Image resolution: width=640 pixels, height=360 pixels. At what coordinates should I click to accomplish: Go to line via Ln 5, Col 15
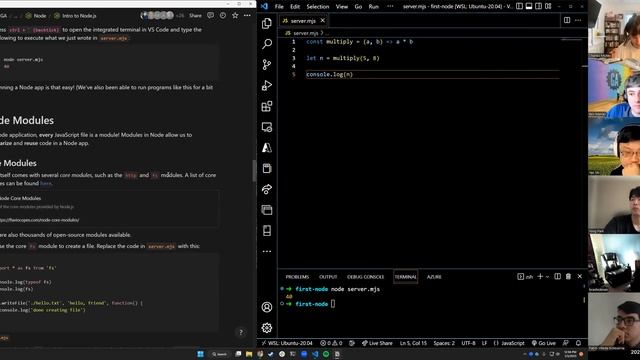413,343
